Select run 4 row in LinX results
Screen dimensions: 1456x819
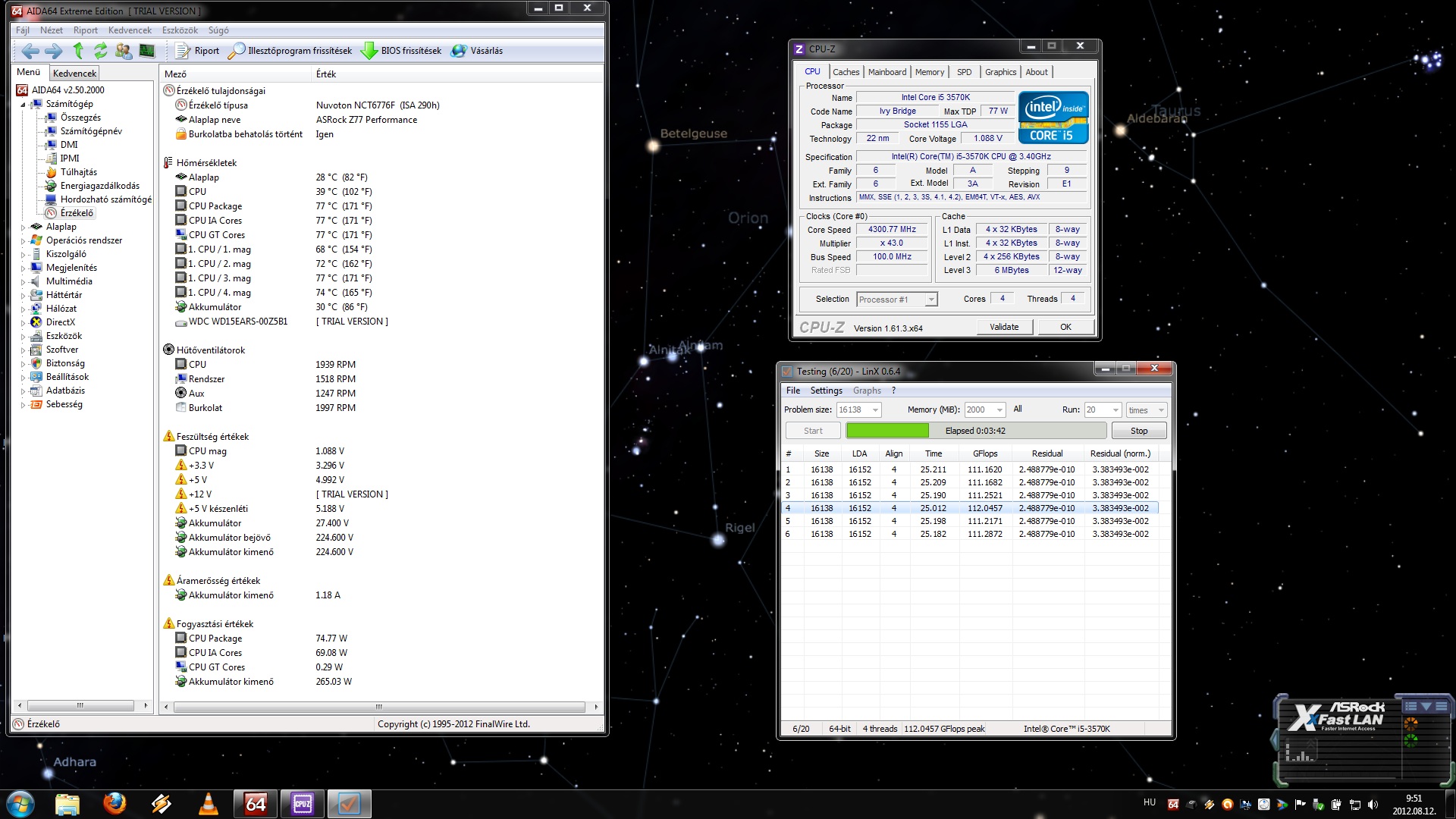[x=970, y=508]
